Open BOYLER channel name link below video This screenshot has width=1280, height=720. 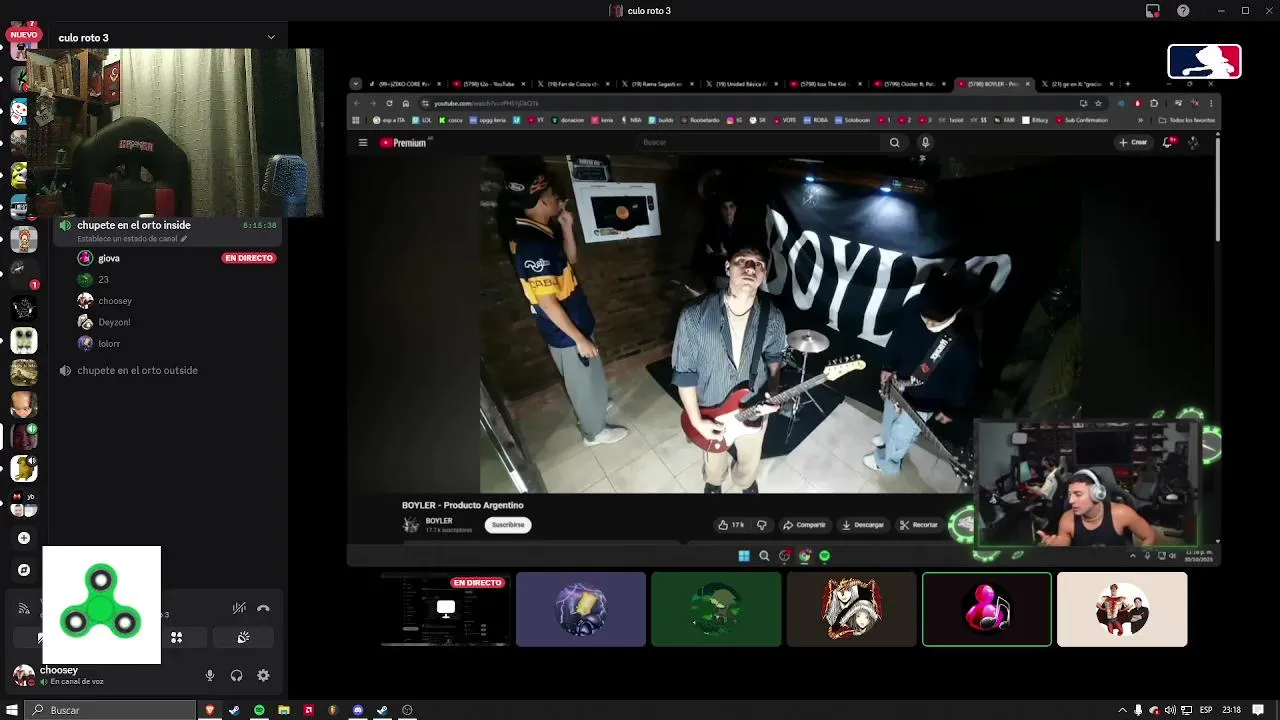[439, 521]
